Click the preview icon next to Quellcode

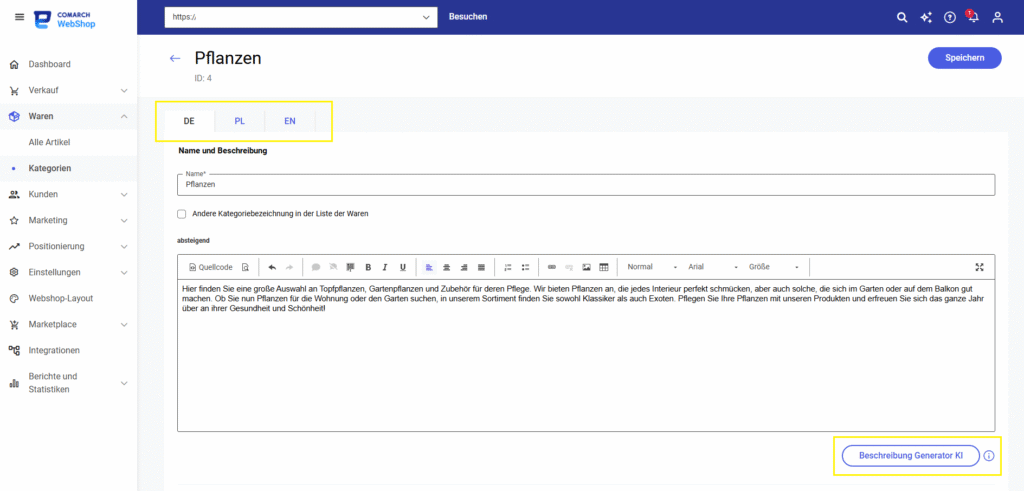(x=245, y=267)
